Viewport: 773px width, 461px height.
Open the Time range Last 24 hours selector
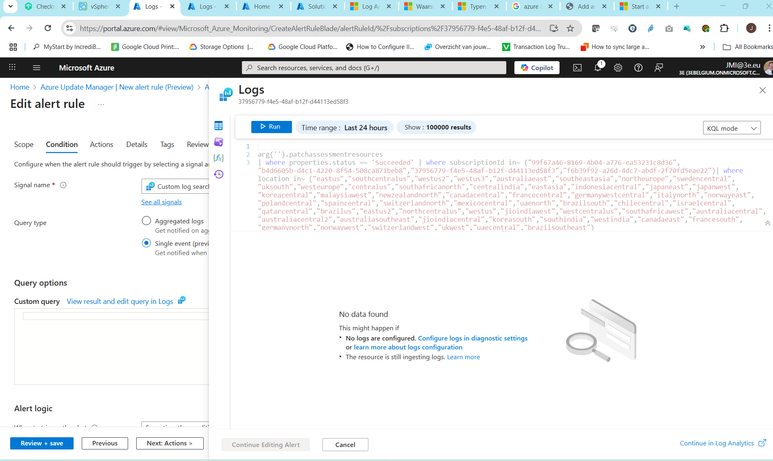click(344, 127)
